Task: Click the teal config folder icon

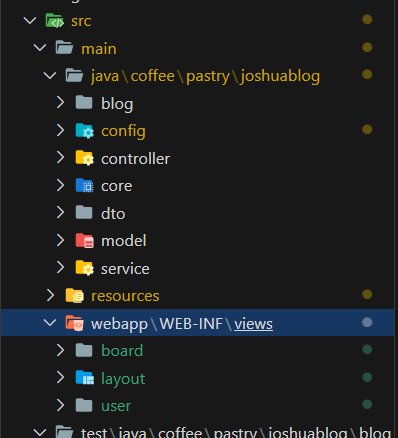Action: click(x=85, y=131)
